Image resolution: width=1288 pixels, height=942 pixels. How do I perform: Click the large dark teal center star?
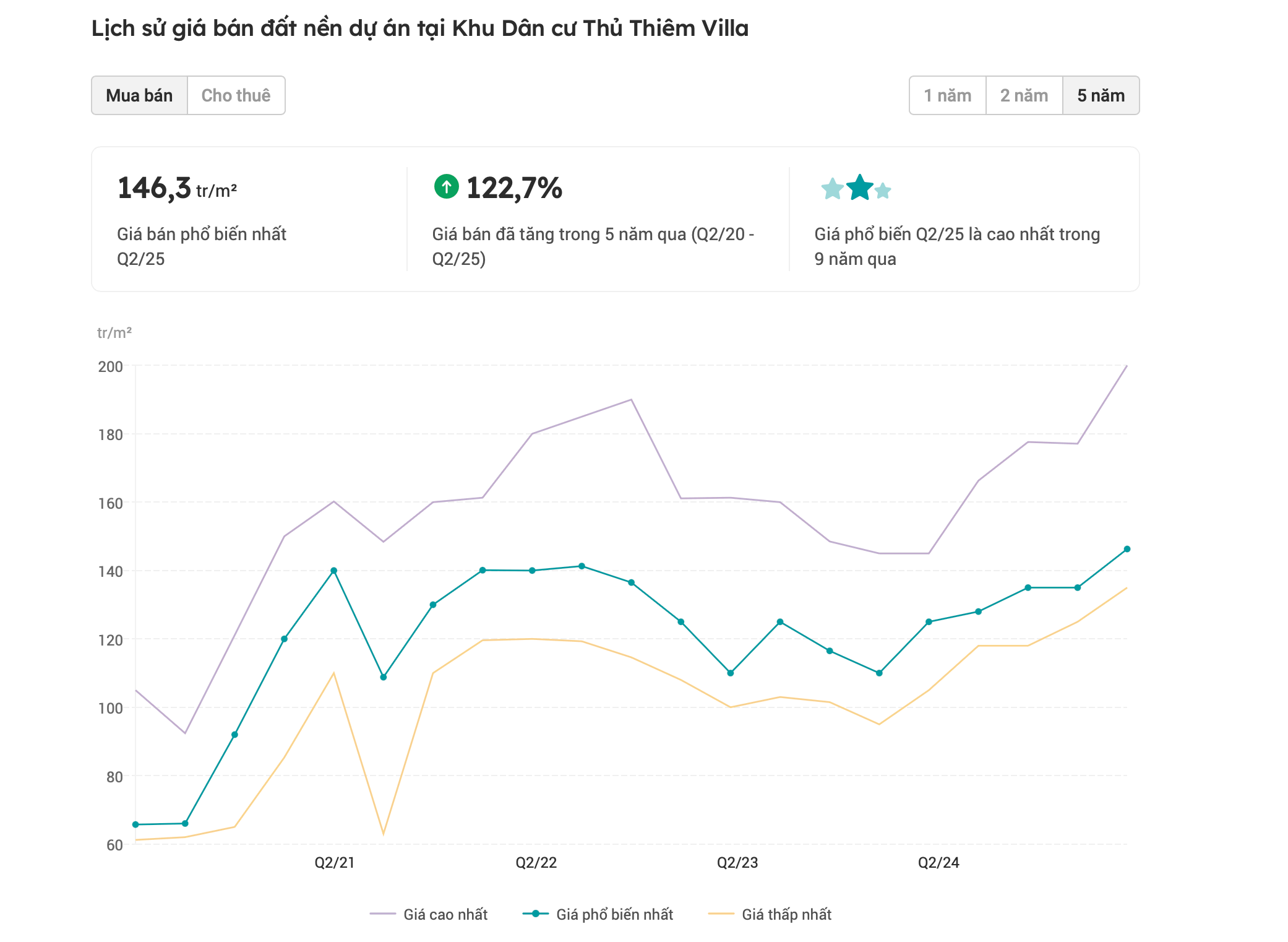pos(859,188)
